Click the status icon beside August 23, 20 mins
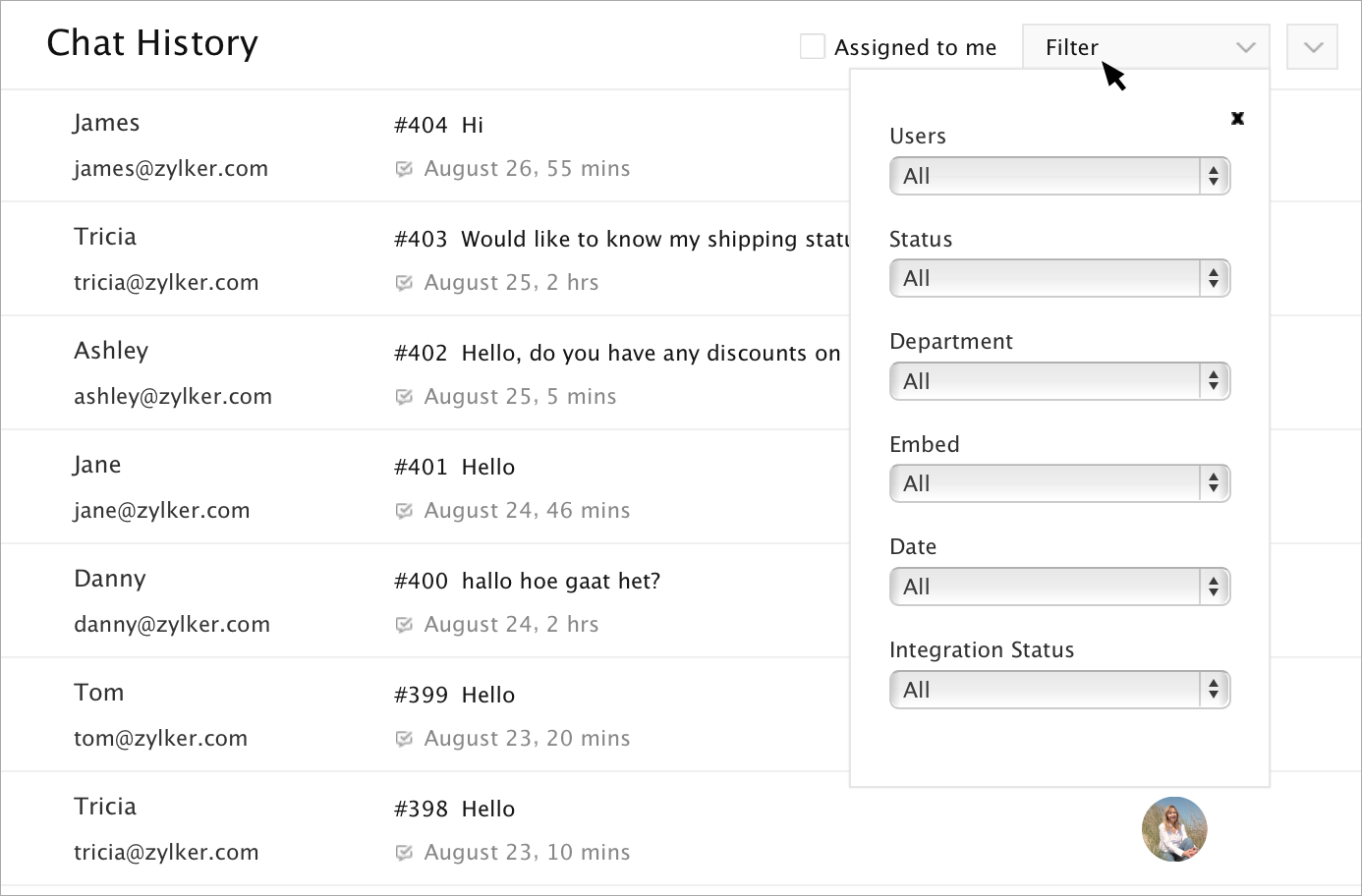Image resolution: width=1362 pixels, height=896 pixels. pos(403,739)
